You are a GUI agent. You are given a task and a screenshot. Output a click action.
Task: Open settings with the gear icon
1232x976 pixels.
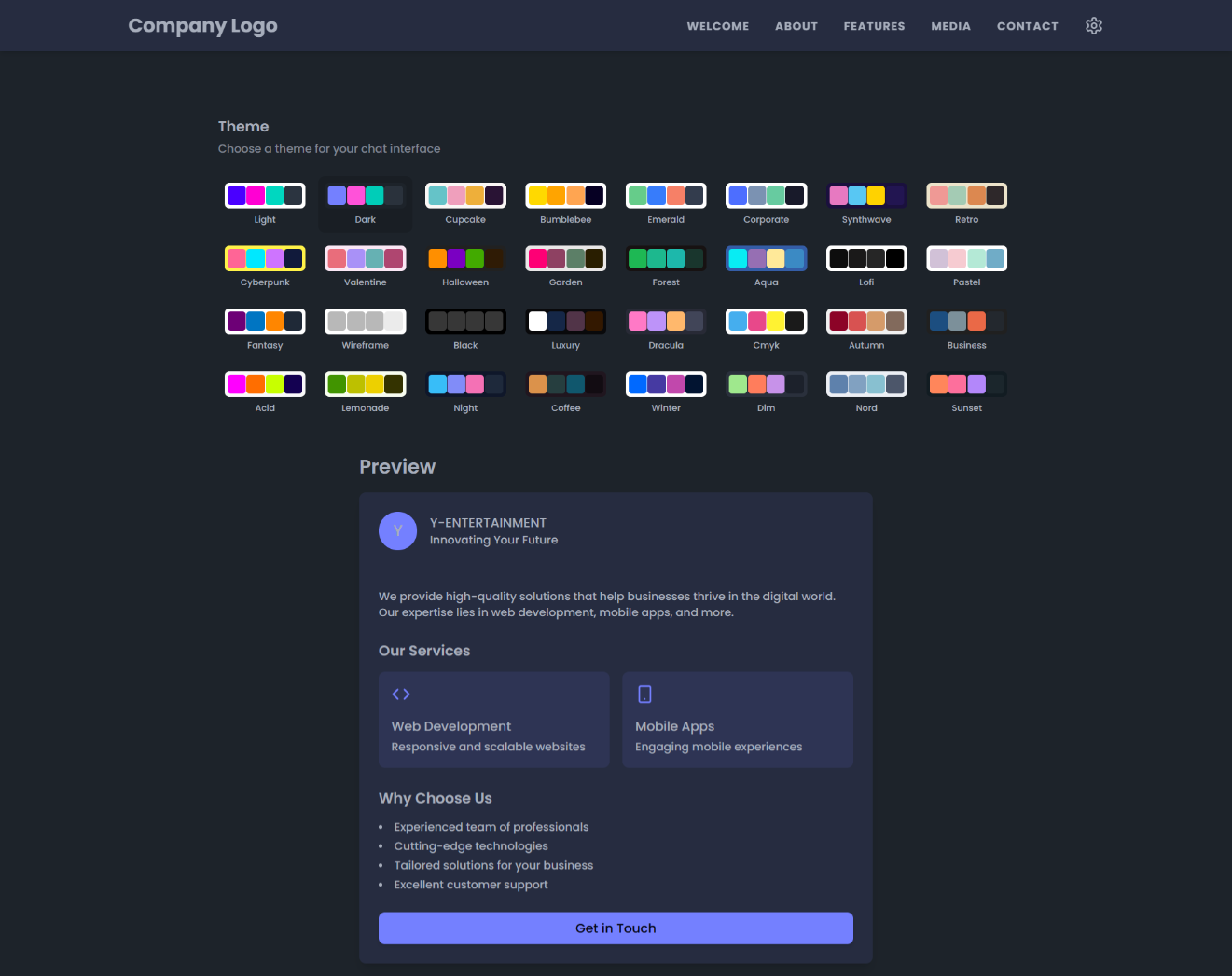[x=1093, y=25]
